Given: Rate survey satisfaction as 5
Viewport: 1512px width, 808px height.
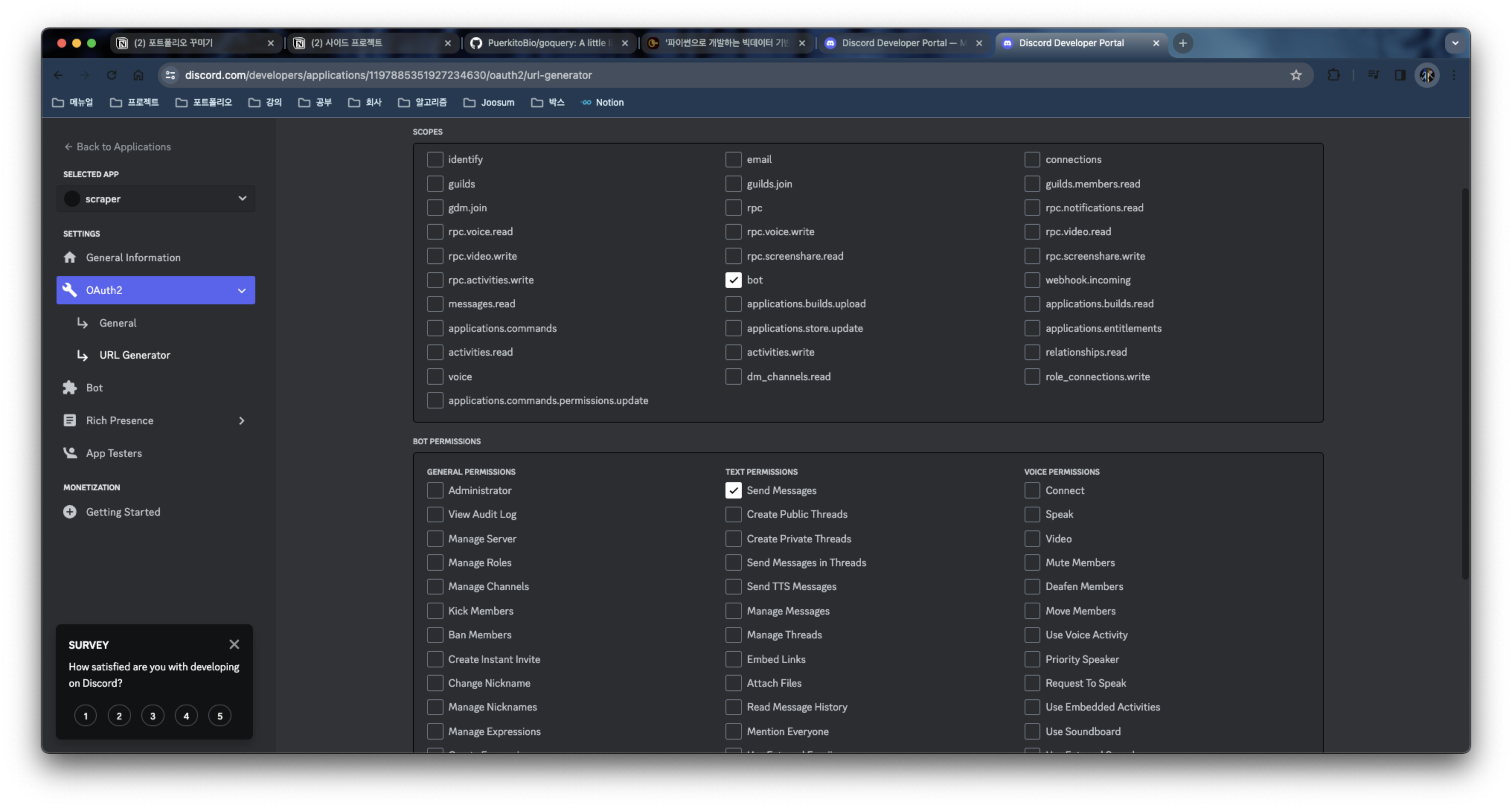Looking at the screenshot, I should (220, 715).
